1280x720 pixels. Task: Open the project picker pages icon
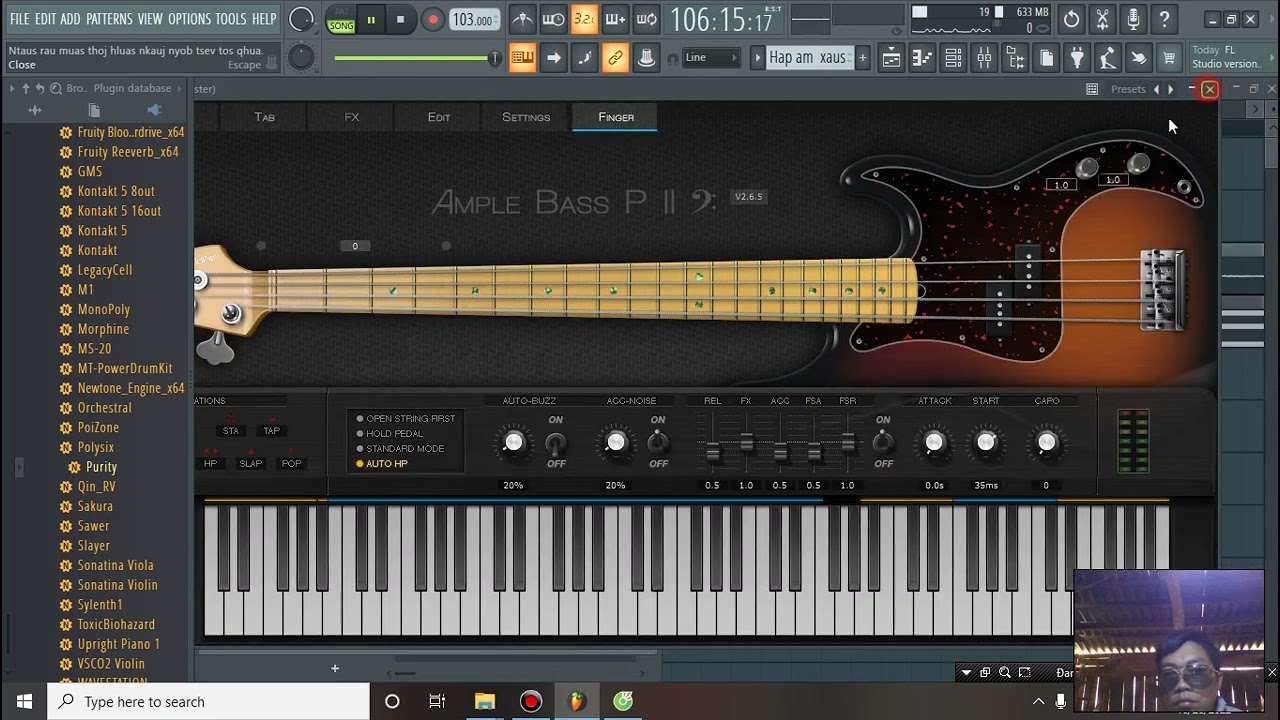point(1046,58)
